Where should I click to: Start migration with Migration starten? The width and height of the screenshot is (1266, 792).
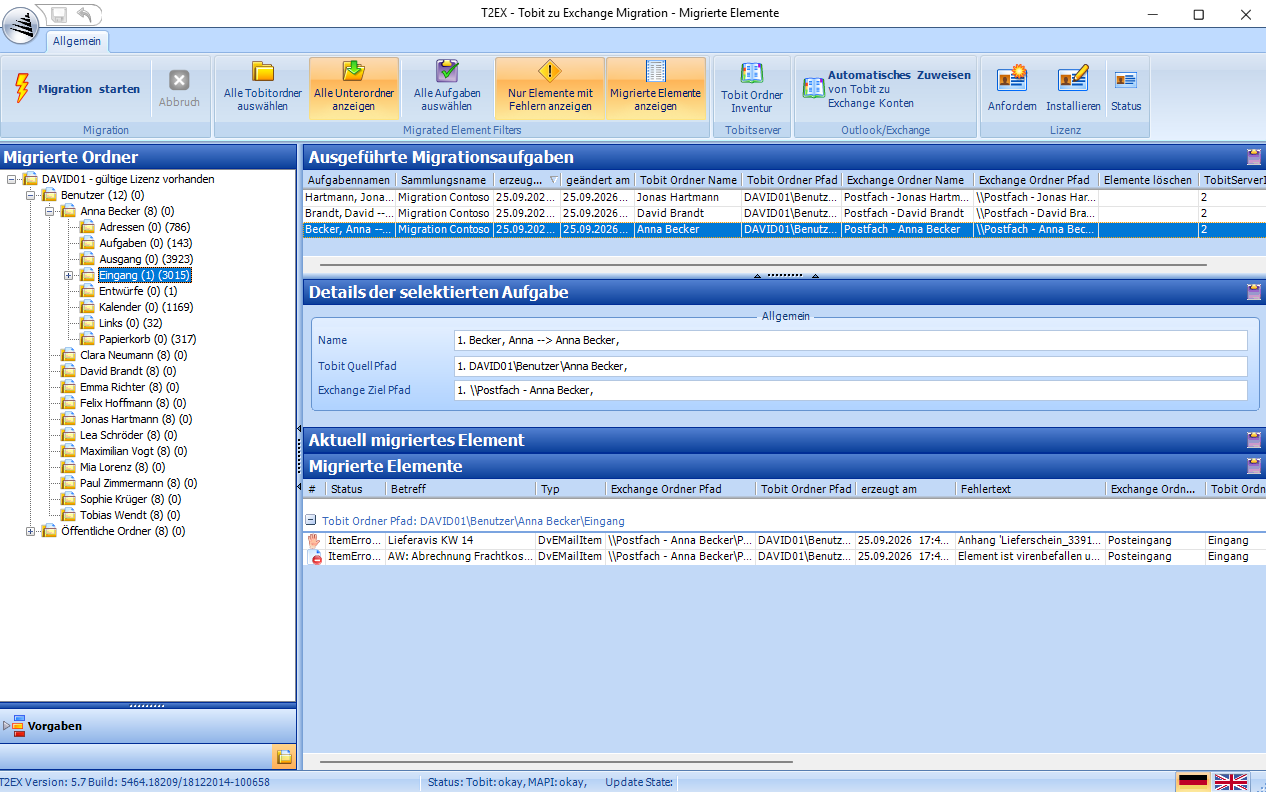tap(77, 89)
